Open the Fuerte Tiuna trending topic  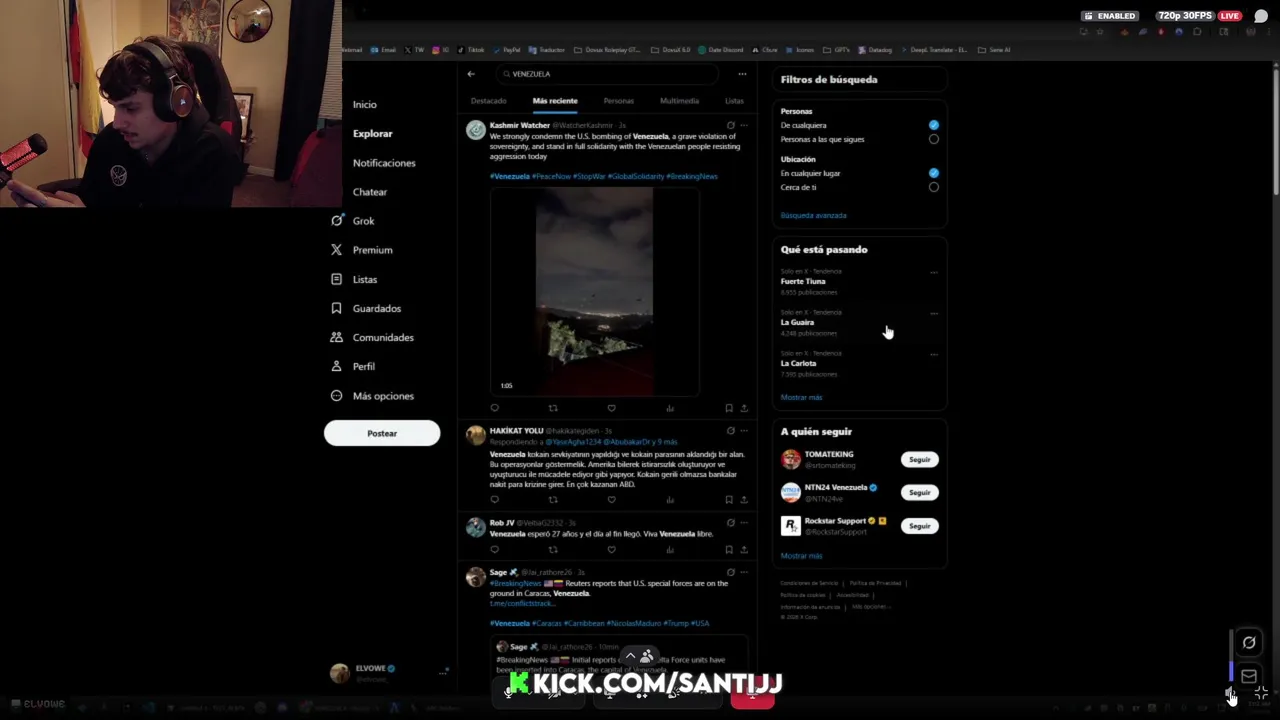tap(803, 282)
